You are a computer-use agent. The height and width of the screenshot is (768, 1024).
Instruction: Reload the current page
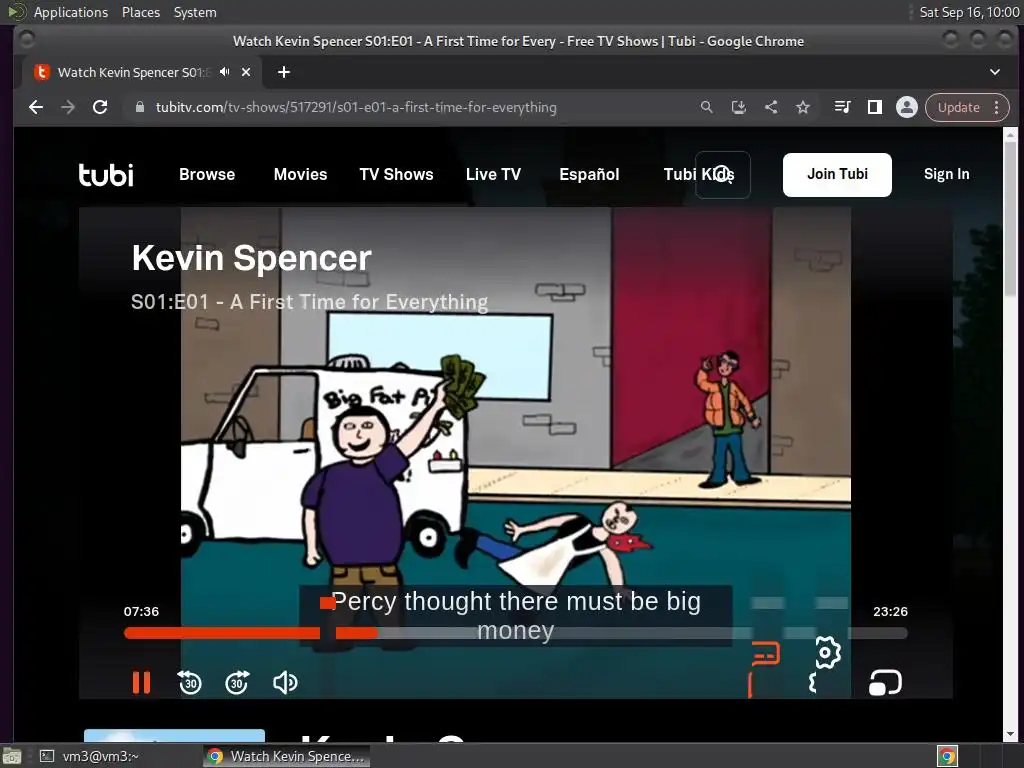[100, 107]
